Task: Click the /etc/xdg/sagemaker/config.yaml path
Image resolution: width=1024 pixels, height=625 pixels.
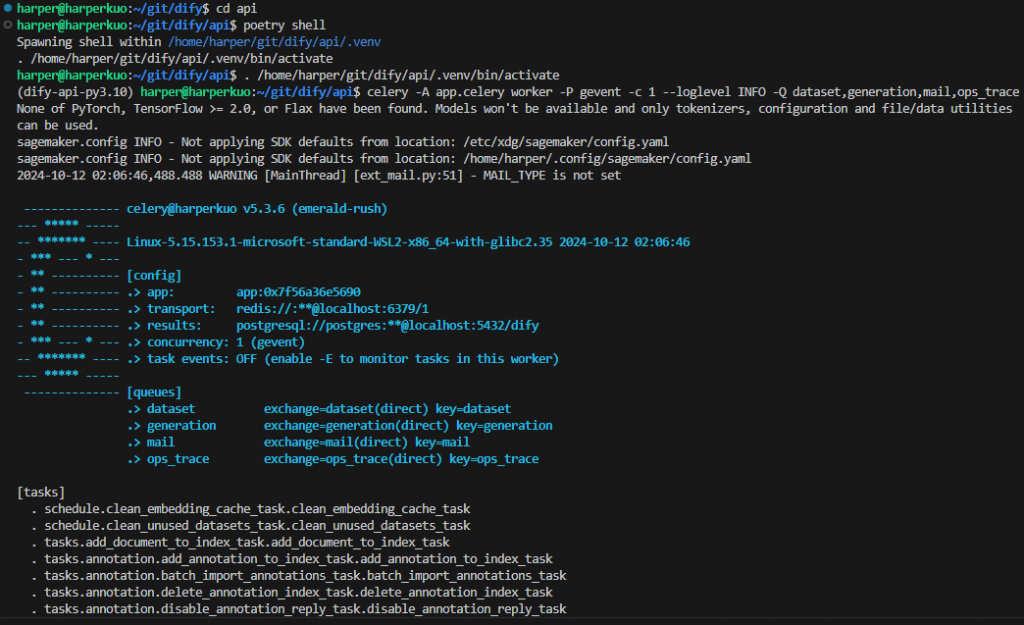Action: coord(566,142)
